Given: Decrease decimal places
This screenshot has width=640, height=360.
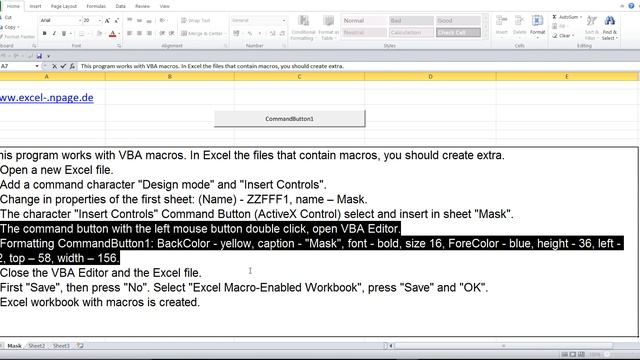Looking at the screenshot, I should (x=282, y=33).
